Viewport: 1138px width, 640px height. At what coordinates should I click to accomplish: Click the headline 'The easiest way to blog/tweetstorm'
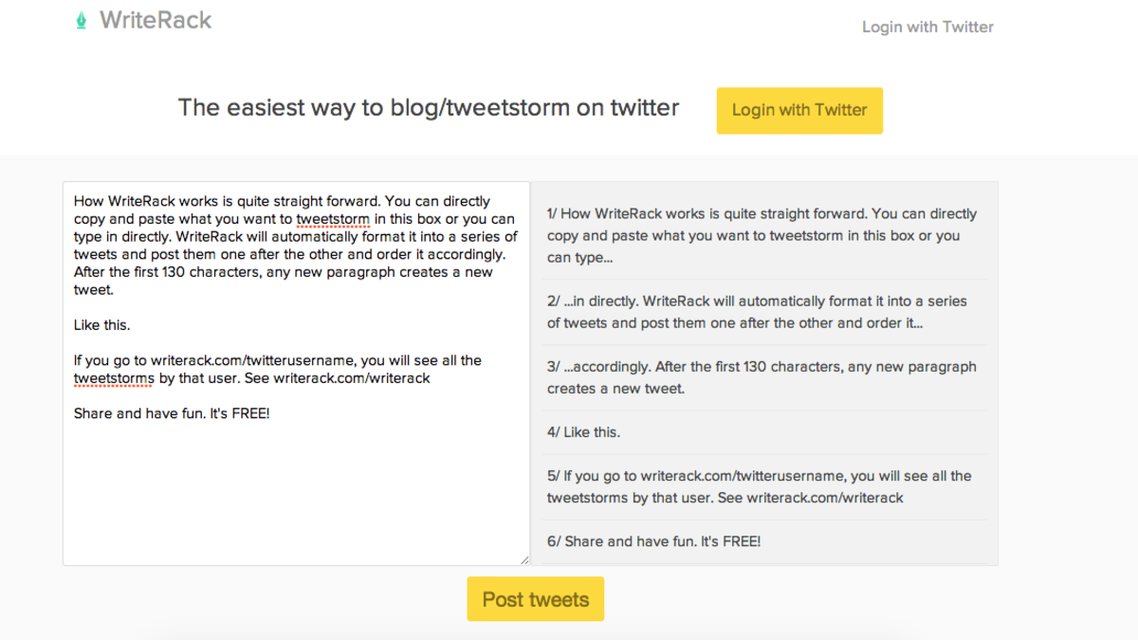pos(428,107)
